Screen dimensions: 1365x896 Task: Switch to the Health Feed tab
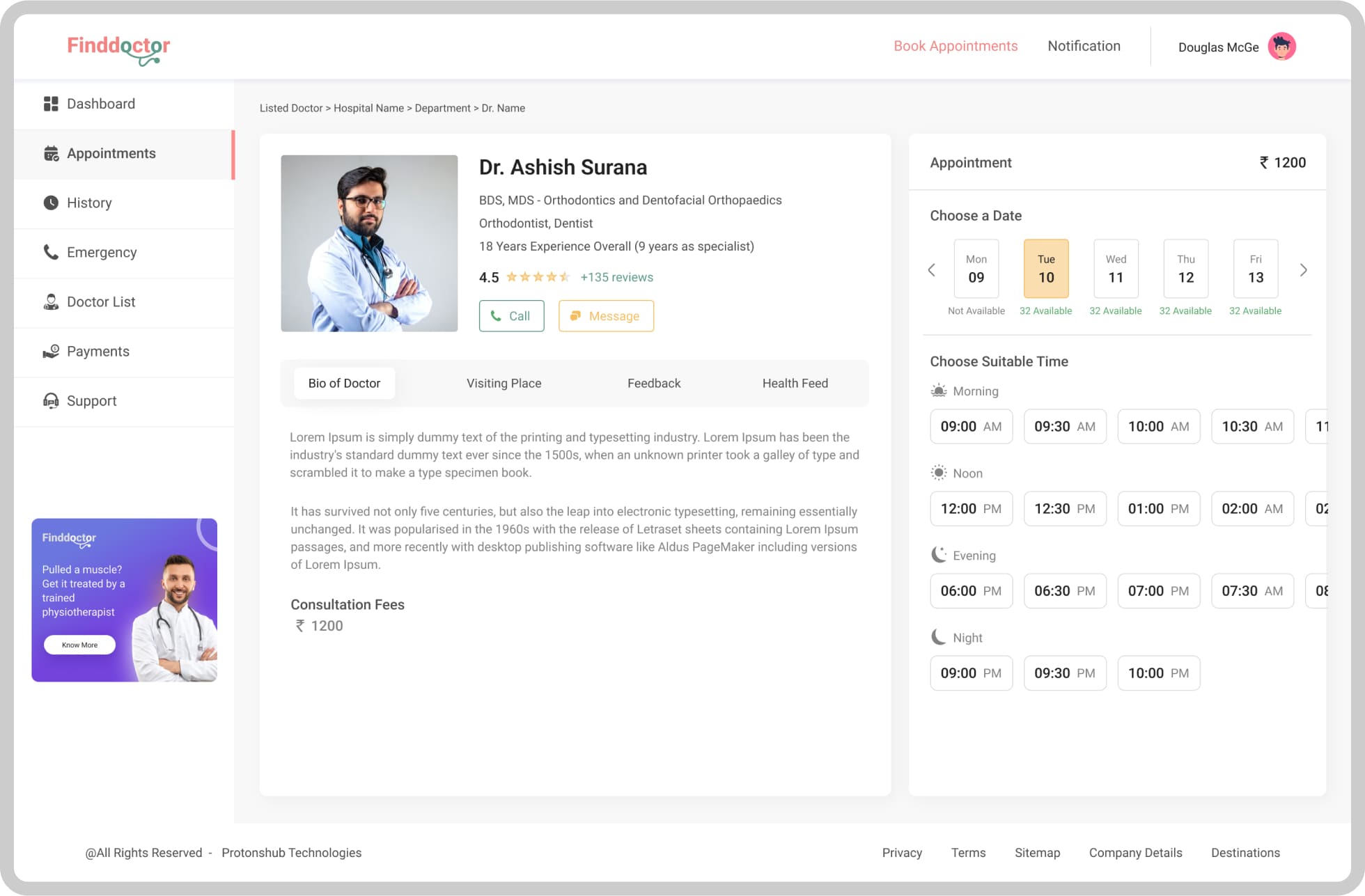pos(795,384)
